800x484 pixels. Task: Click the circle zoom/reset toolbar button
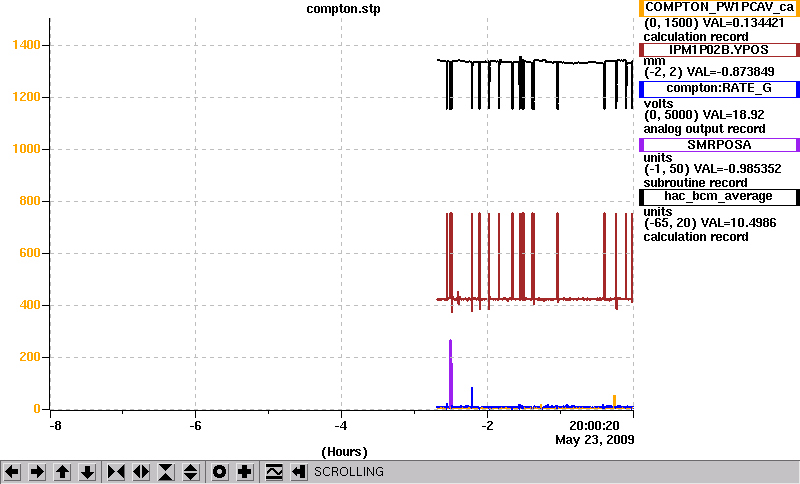click(x=219, y=472)
